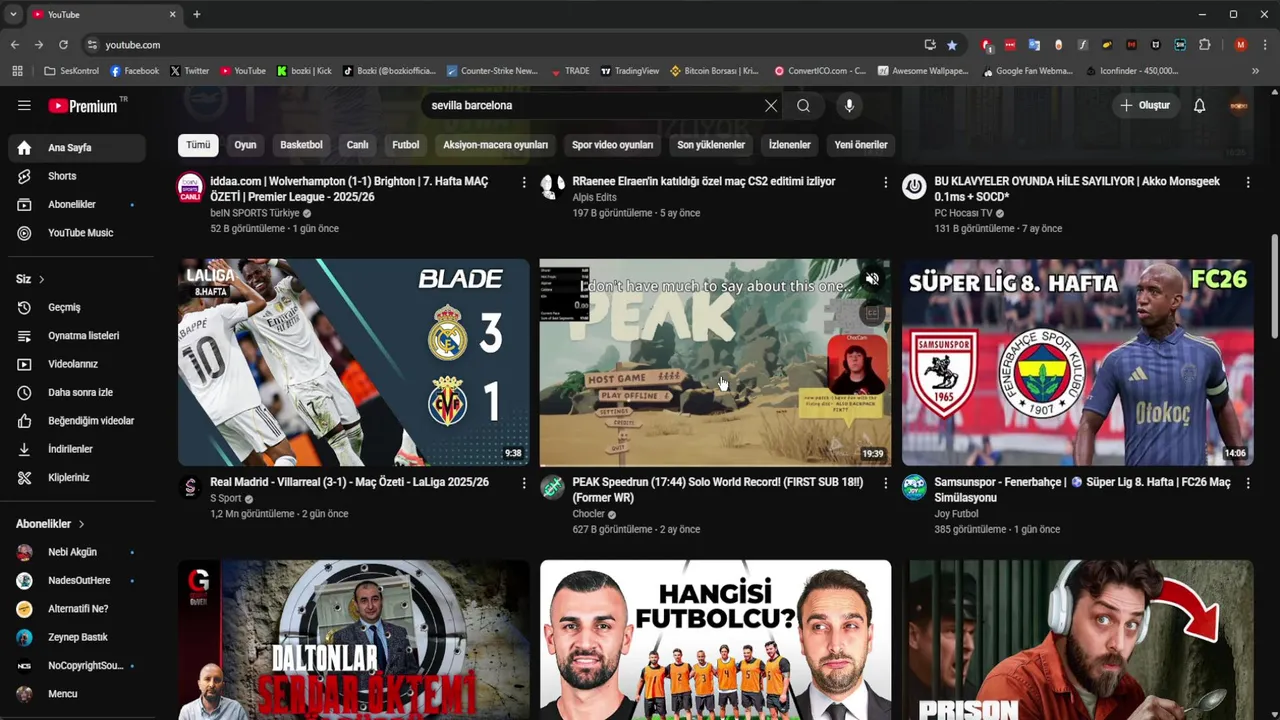Open İndirilenler in the sidebar
The height and width of the screenshot is (720, 1280).
(77, 449)
